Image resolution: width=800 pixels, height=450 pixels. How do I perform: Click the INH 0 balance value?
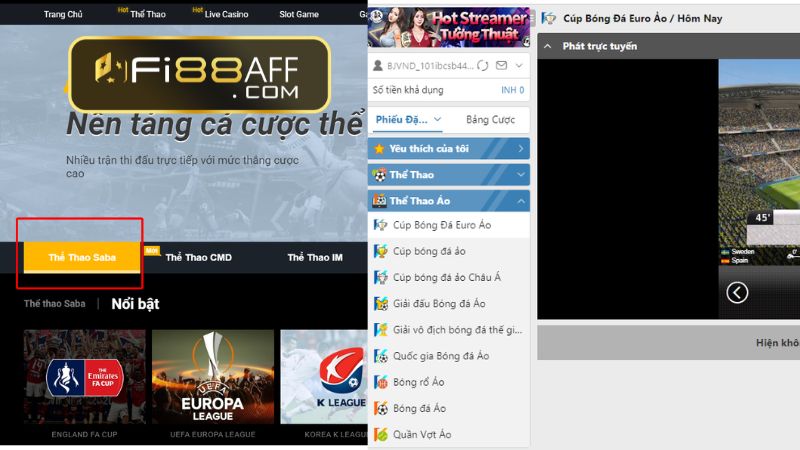pos(512,90)
